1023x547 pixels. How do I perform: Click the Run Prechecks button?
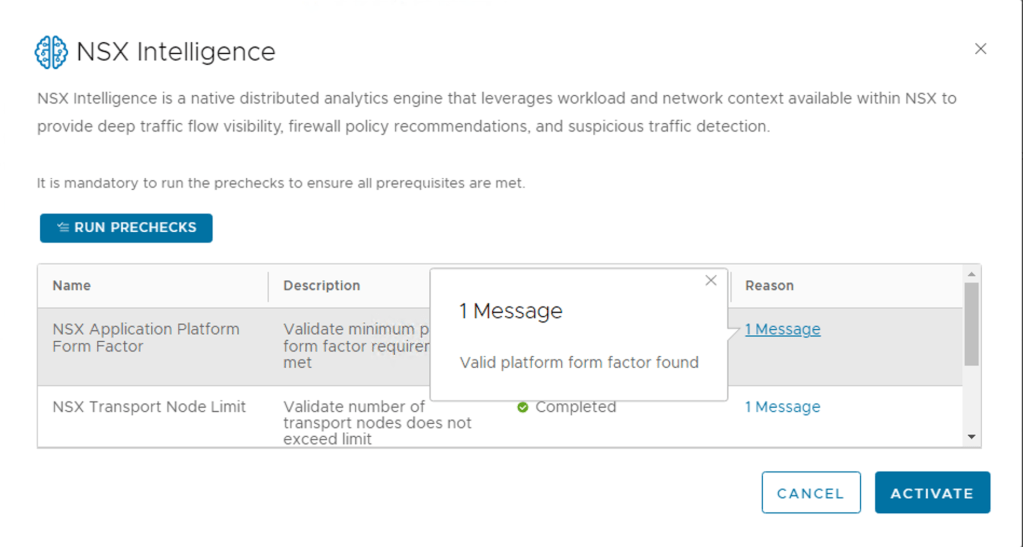coord(126,228)
